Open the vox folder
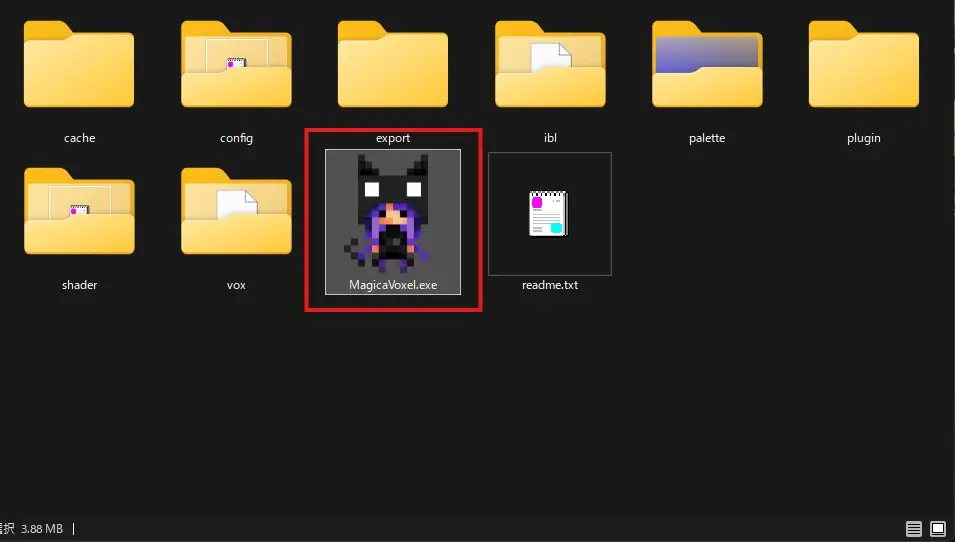This screenshot has height=542, width=955. coord(236,211)
